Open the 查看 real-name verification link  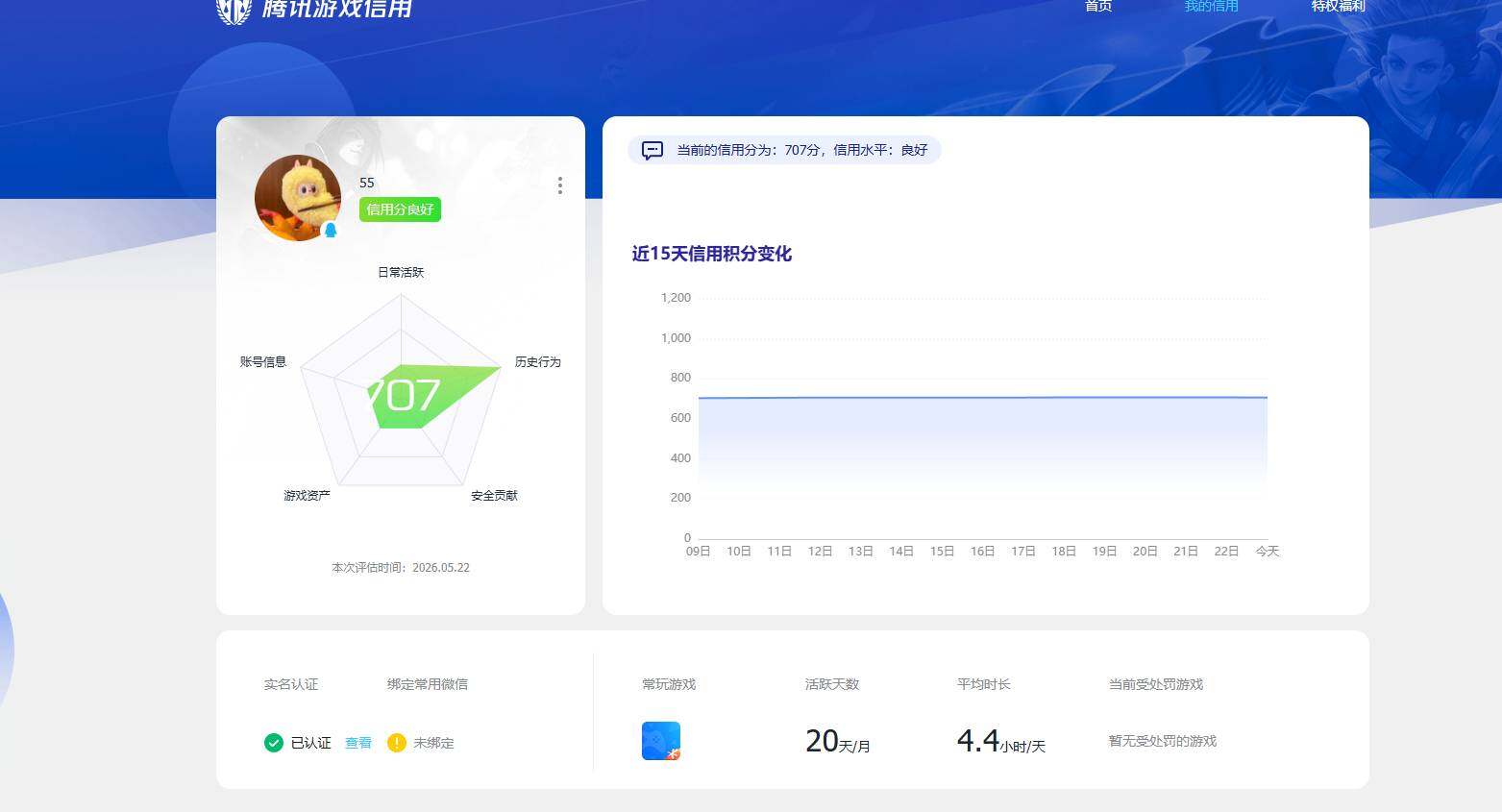358,743
